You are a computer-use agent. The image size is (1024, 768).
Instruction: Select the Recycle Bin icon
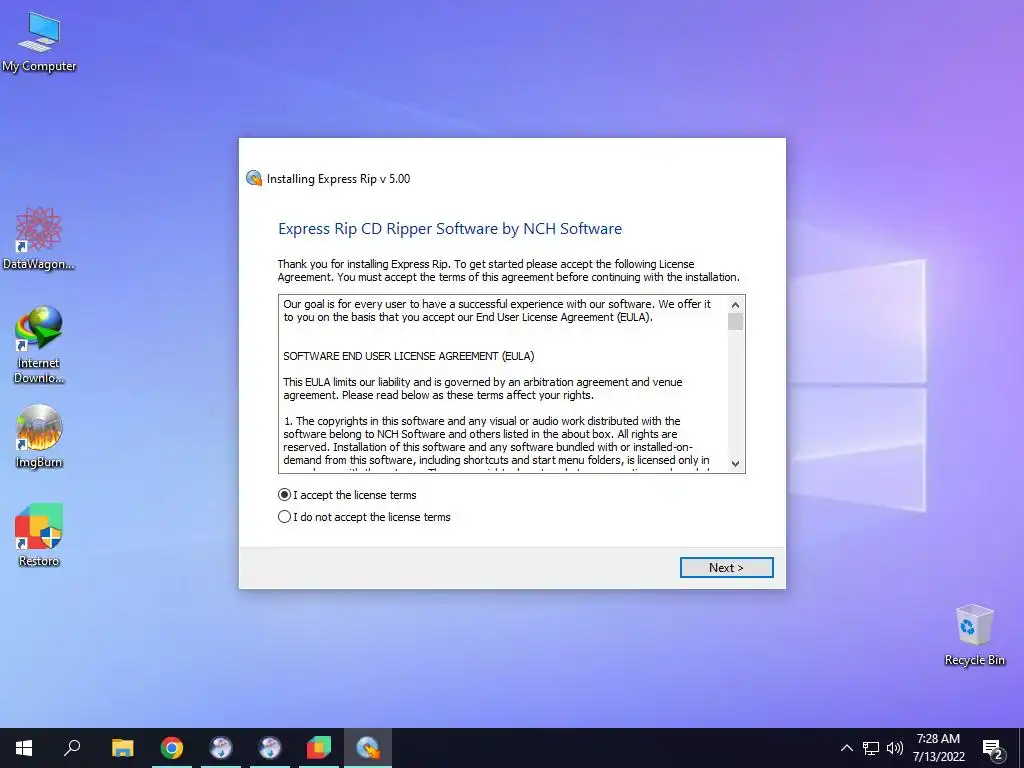click(x=974, y=635)
